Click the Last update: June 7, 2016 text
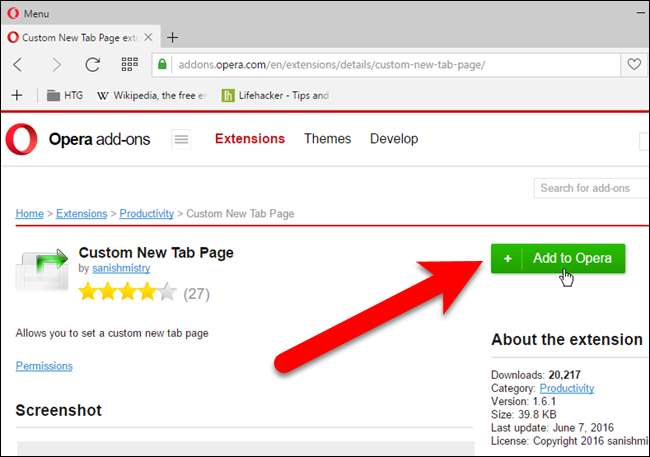The image size is (650, 457). pyautogui.click(x=553, y=428)
